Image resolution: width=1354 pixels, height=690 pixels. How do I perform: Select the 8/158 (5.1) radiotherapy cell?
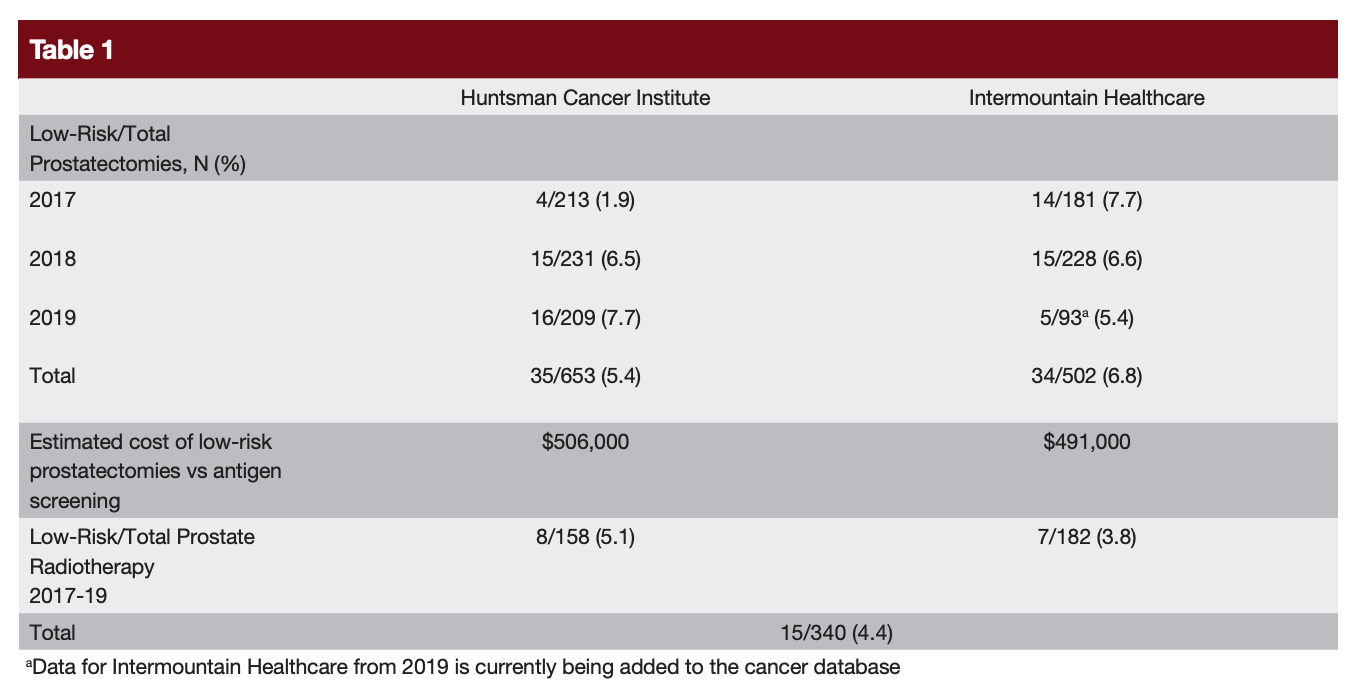click(x=585, y=537)
